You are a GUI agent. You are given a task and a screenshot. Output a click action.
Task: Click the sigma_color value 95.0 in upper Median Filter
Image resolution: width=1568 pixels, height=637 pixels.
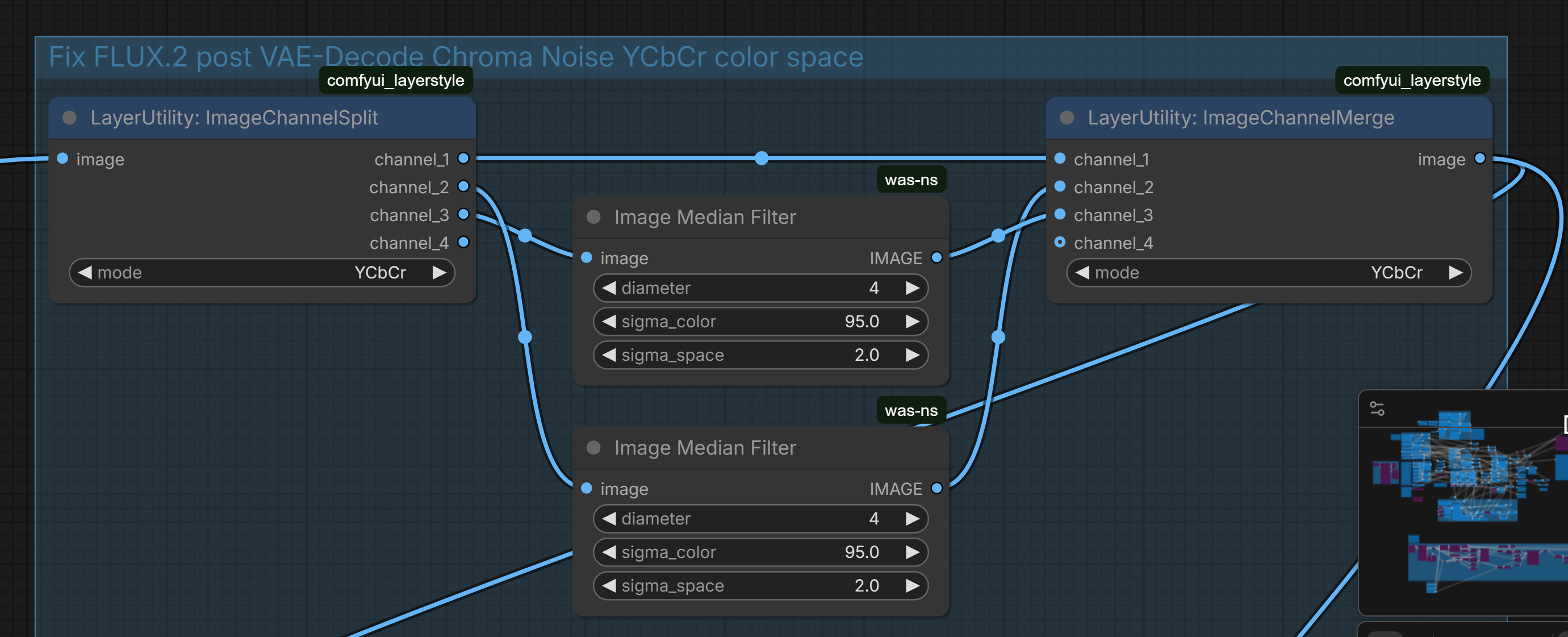[x=862, y=321]
